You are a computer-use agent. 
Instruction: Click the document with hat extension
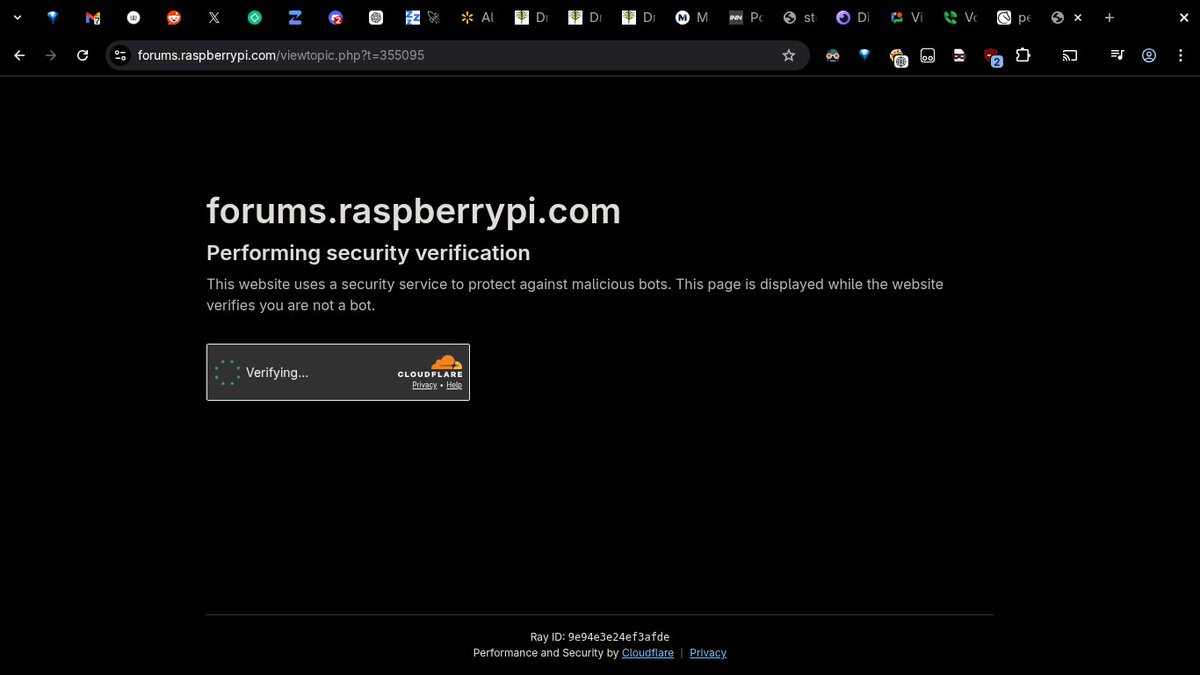pyautogui.click(x=959, y=56)
